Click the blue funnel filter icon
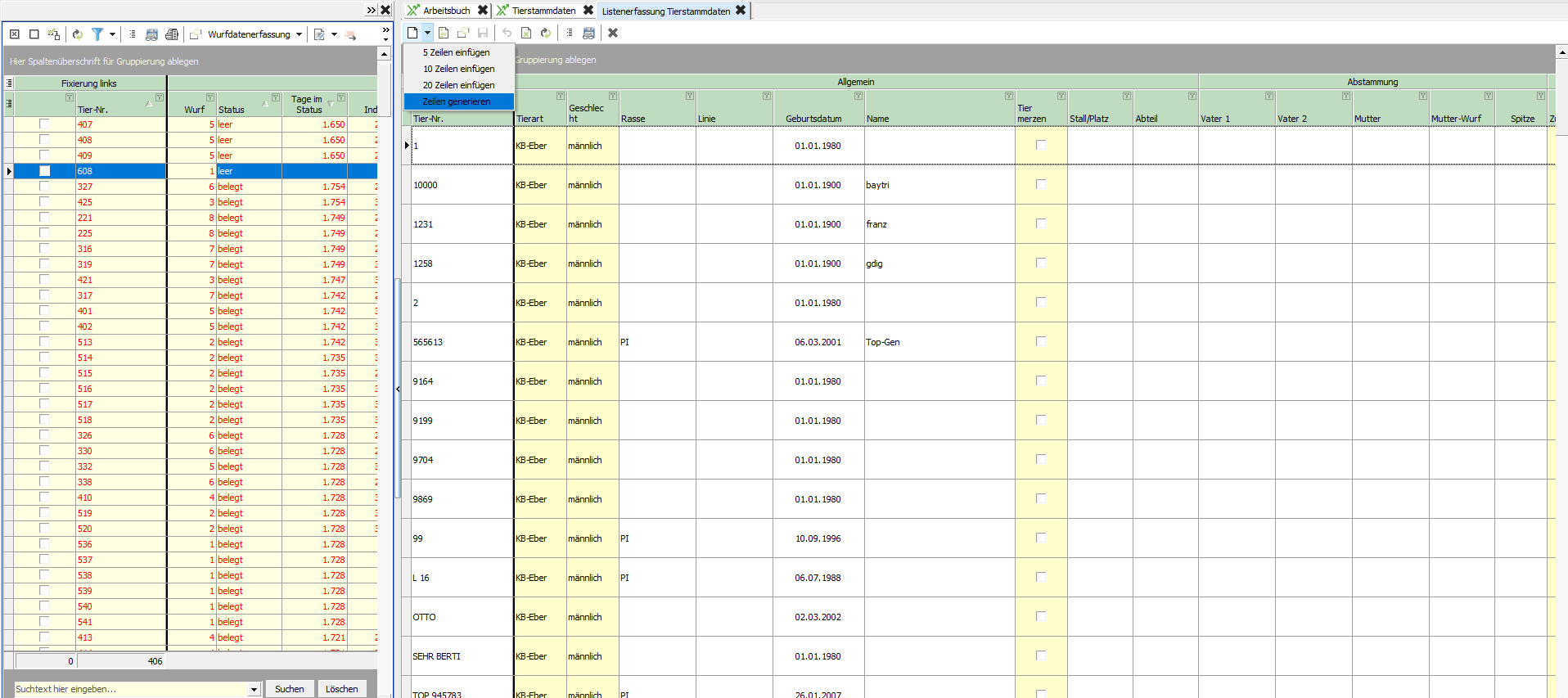 click(x=97, y=34)
